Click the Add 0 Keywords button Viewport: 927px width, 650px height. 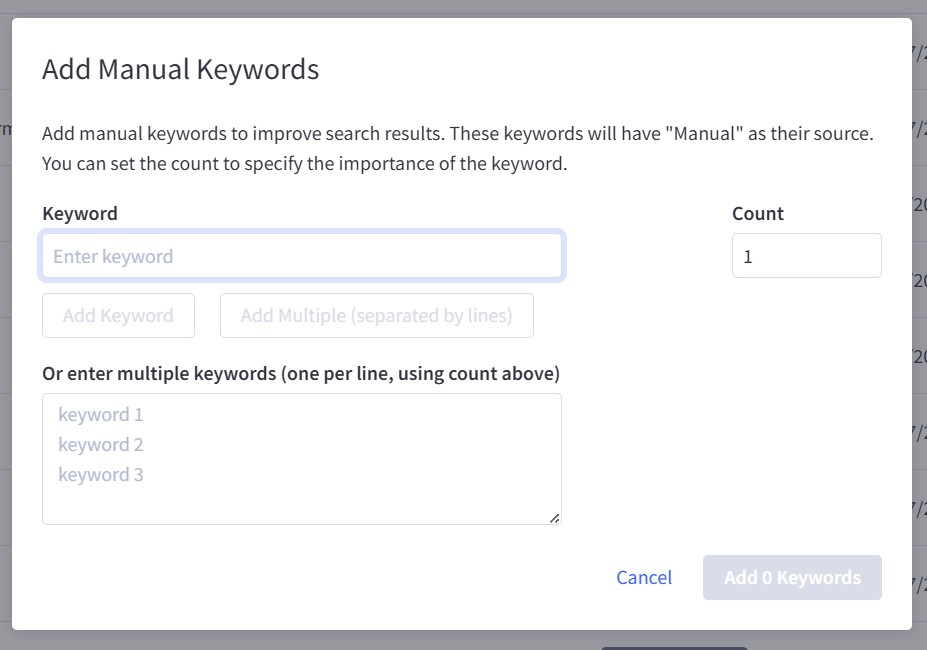[792, 577]
